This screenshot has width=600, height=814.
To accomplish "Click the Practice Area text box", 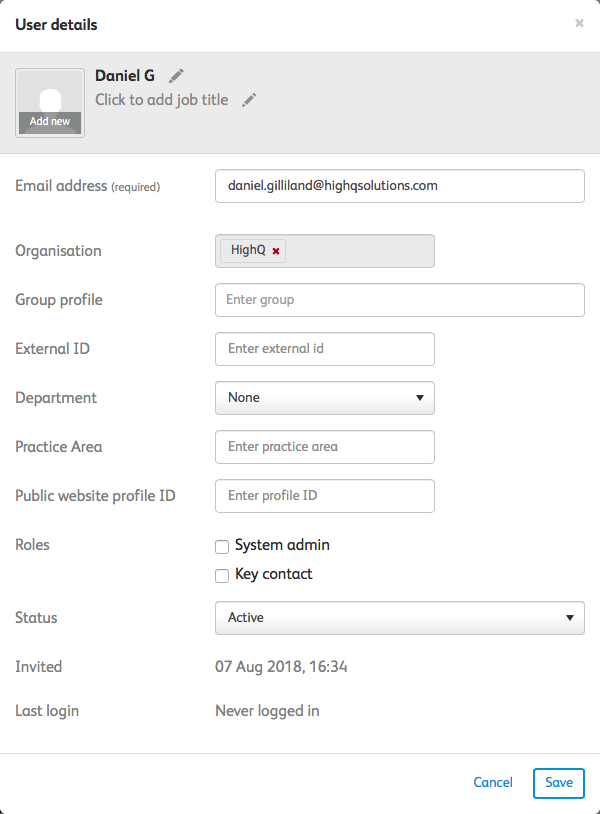I will (325, 447).
